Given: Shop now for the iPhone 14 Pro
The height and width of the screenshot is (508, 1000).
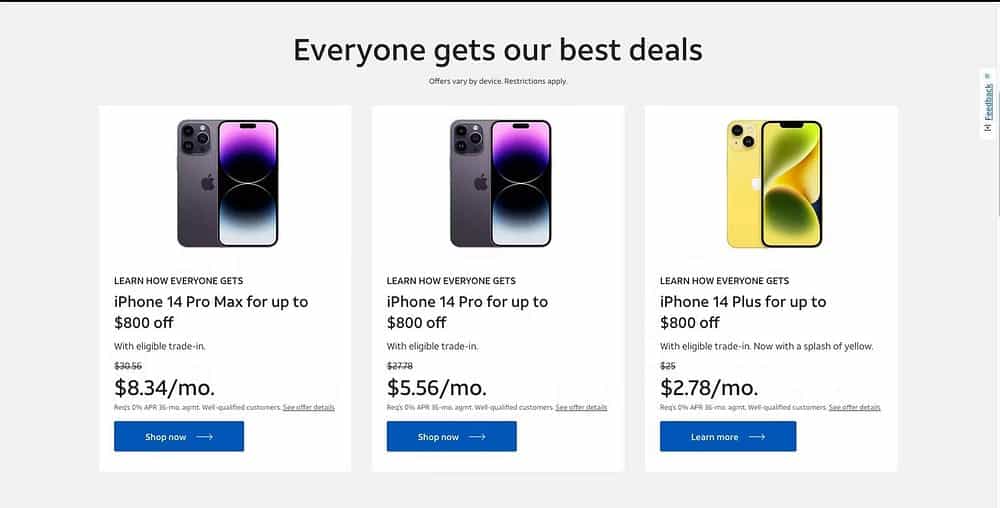Looking at the screenshot, I should 452,437.
